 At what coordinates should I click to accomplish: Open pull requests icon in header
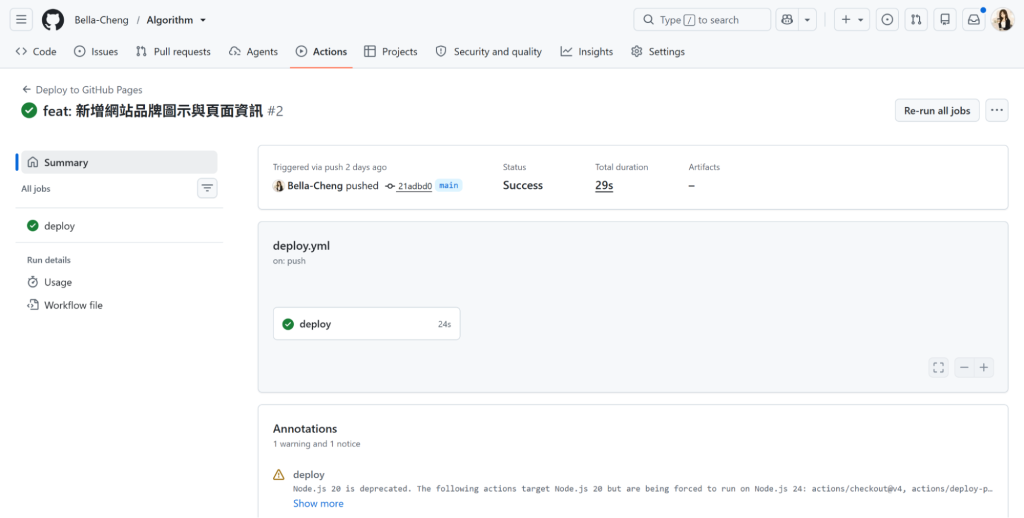[916, 20]
